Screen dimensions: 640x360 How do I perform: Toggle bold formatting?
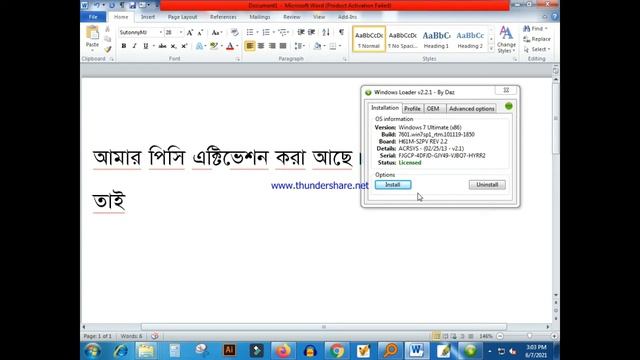pyautogui.click(x=124, y=46)
